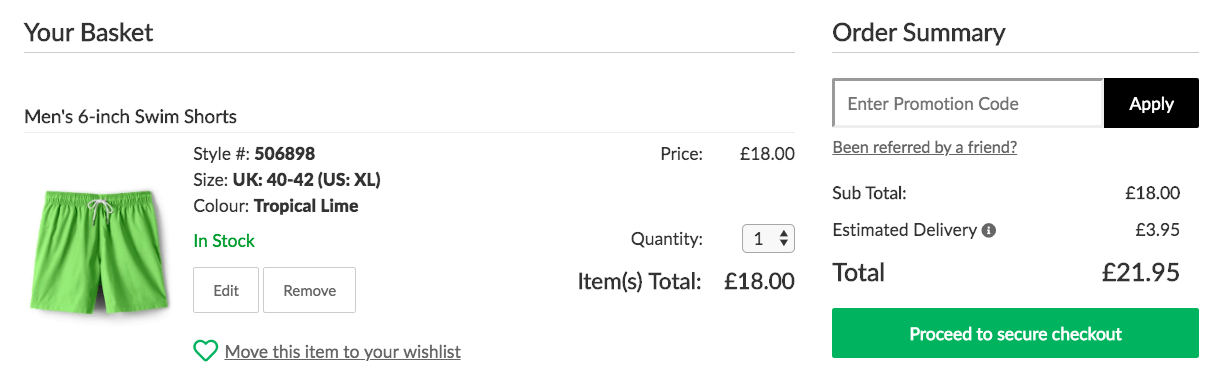Click the Men's 6-inch Swim Shorts title

(x=130, y=116)
